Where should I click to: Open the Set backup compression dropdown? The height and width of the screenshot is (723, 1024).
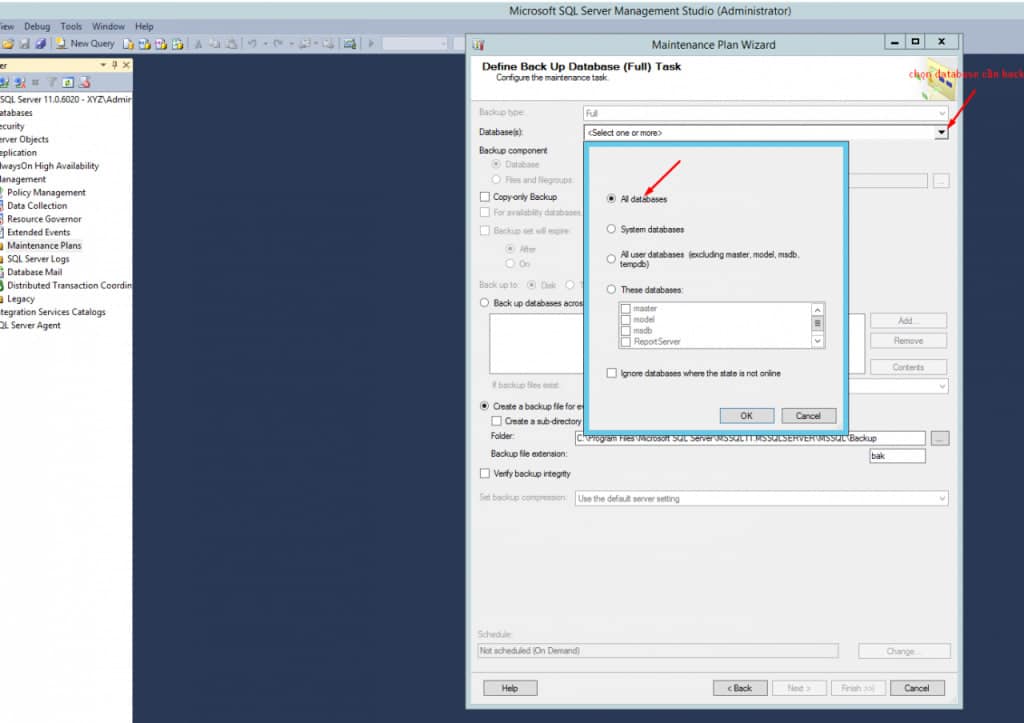click(941, 498)
